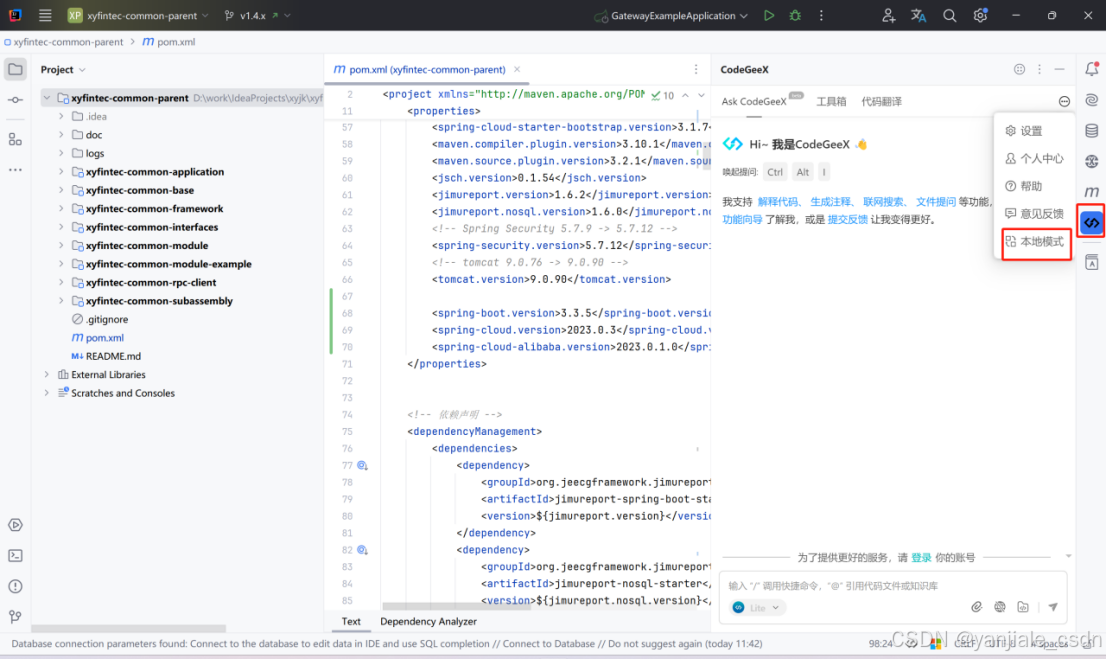Open the v1.4.x branch dropdown
1106x659 pixels.
coord(254,15)
